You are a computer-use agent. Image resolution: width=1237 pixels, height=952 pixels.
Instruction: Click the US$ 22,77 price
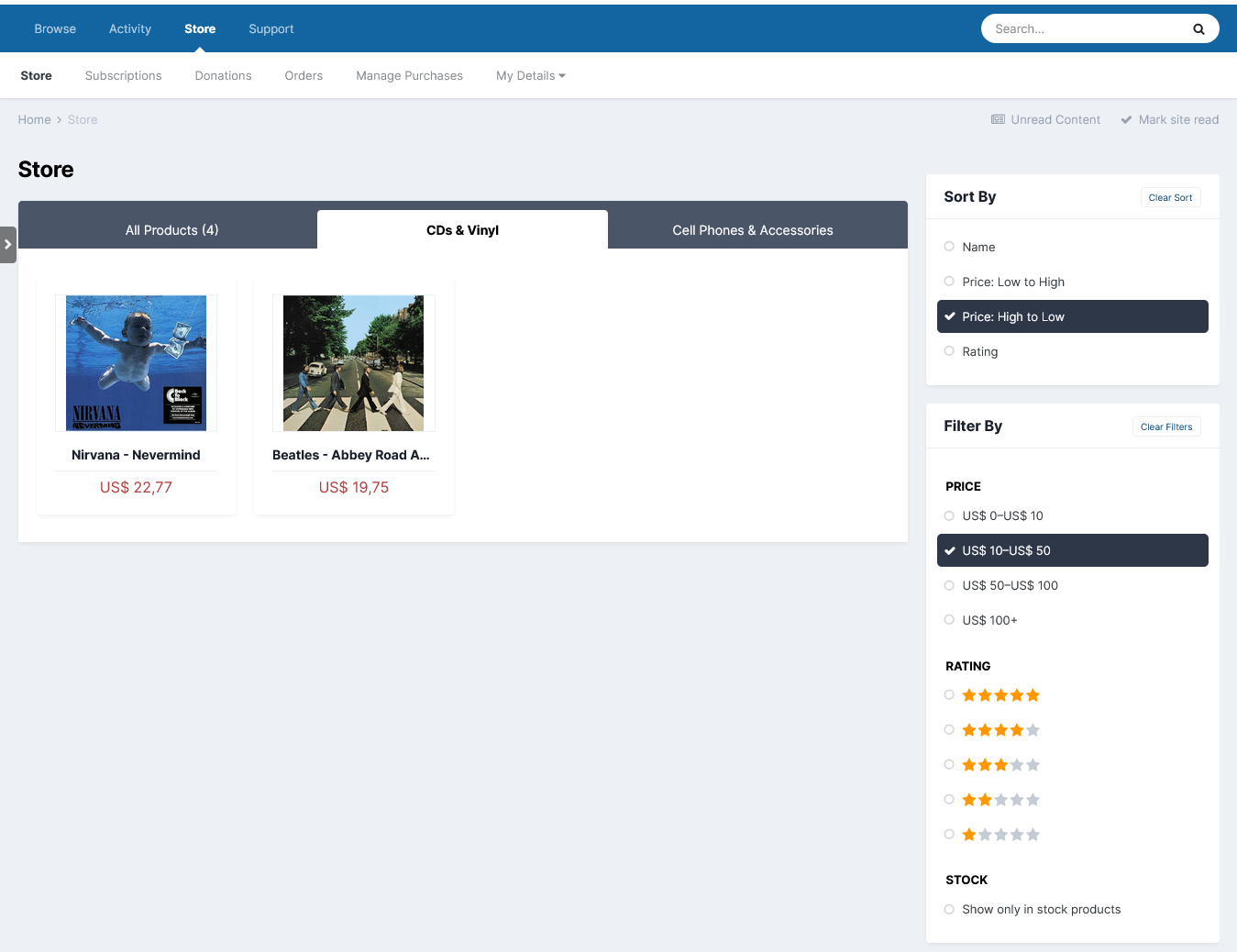[136, 488]
